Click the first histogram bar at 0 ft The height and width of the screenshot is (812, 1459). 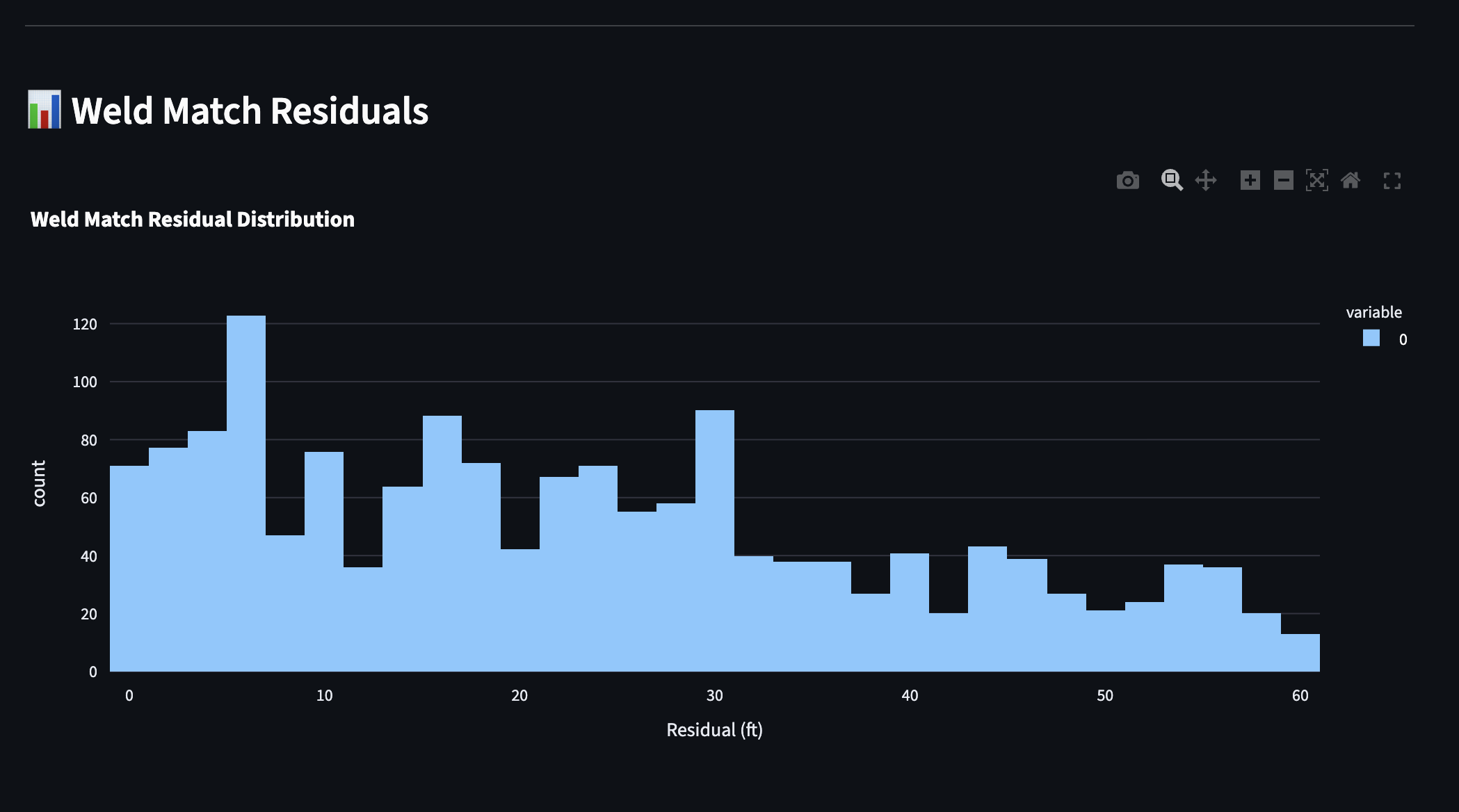coord(129,570)
